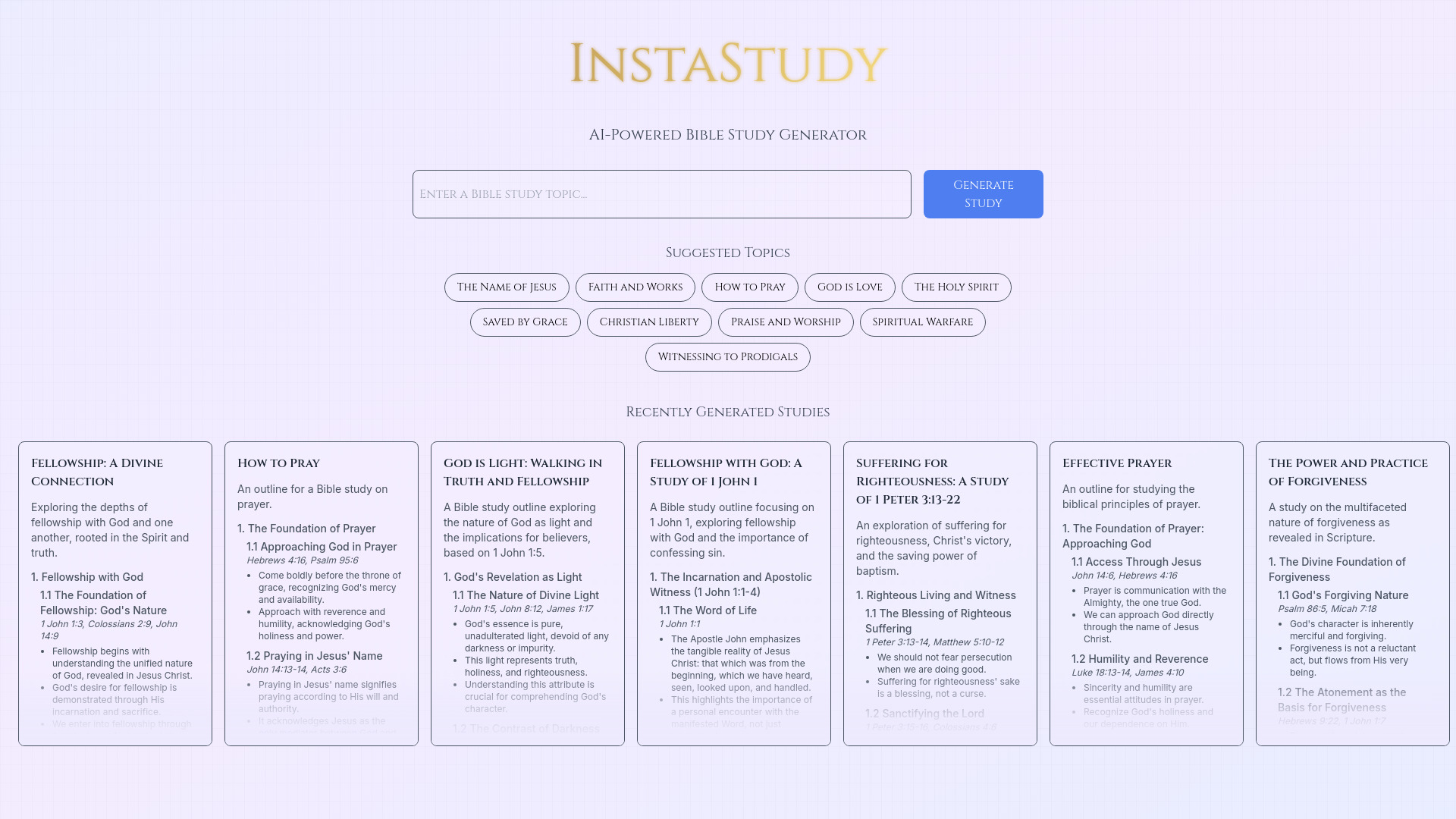Click the Generate Study button
Screen dimensions: 1456x819
[x=983, y=193]
